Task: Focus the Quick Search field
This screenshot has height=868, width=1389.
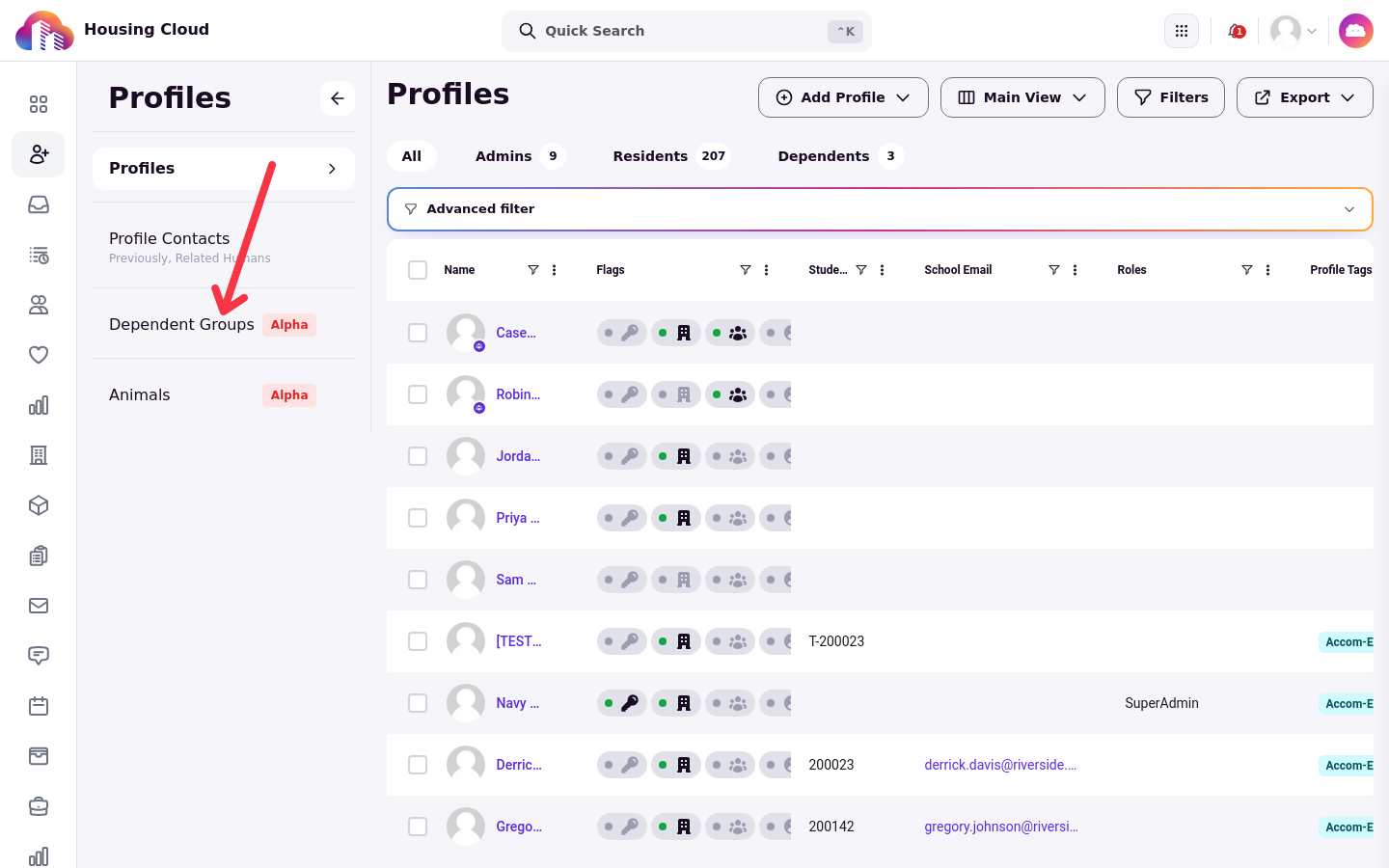Action: click(687, 31)
